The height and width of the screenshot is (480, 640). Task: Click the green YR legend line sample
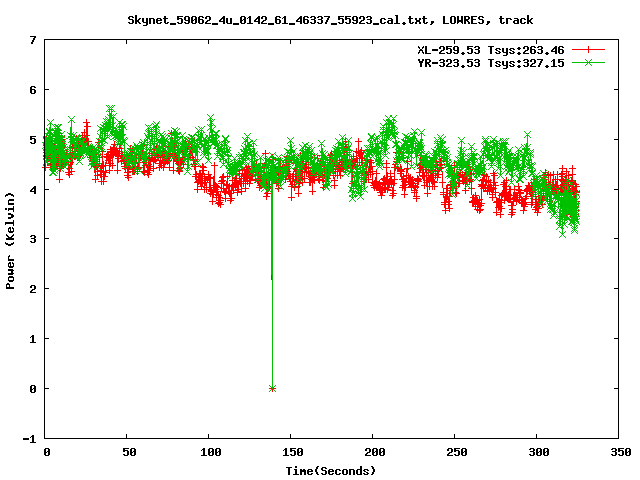pos(588,62)
